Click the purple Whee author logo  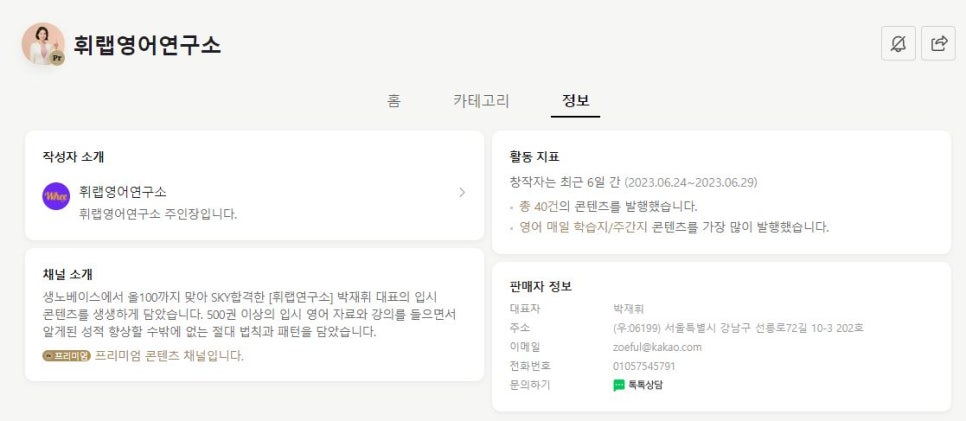tap(56, 196)
